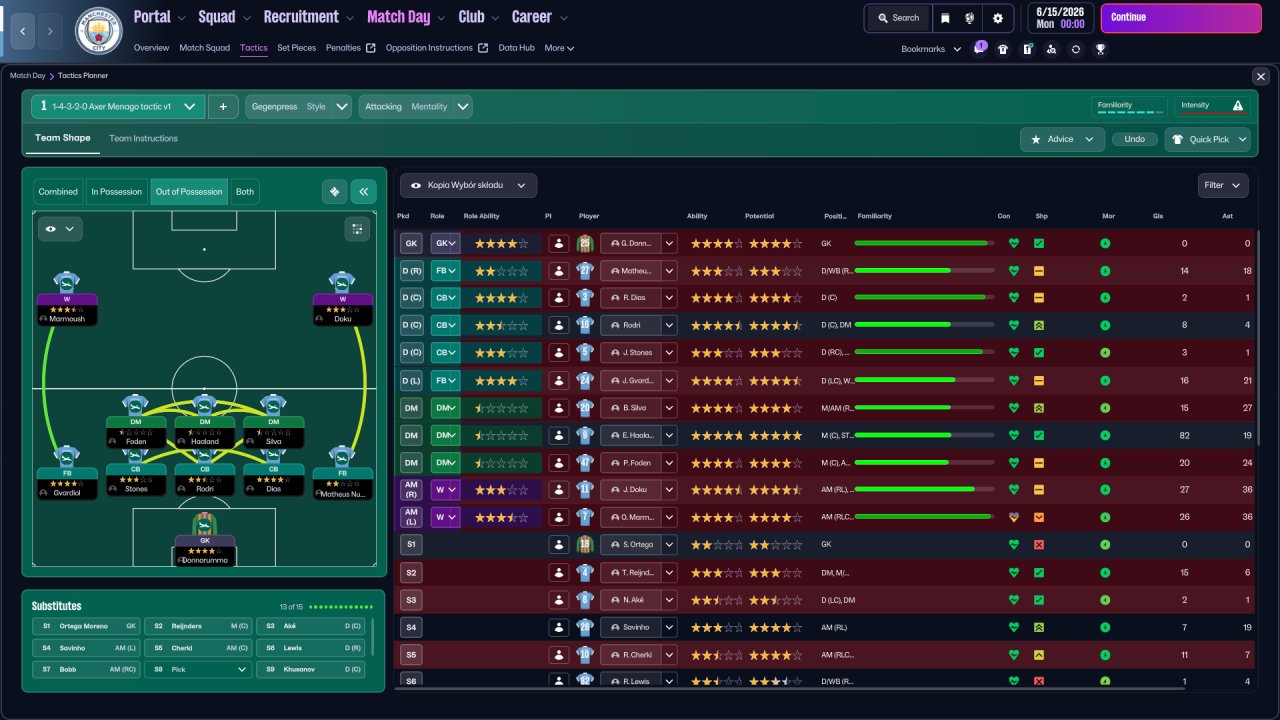Open the messages icon with the 1 badge

980,48
